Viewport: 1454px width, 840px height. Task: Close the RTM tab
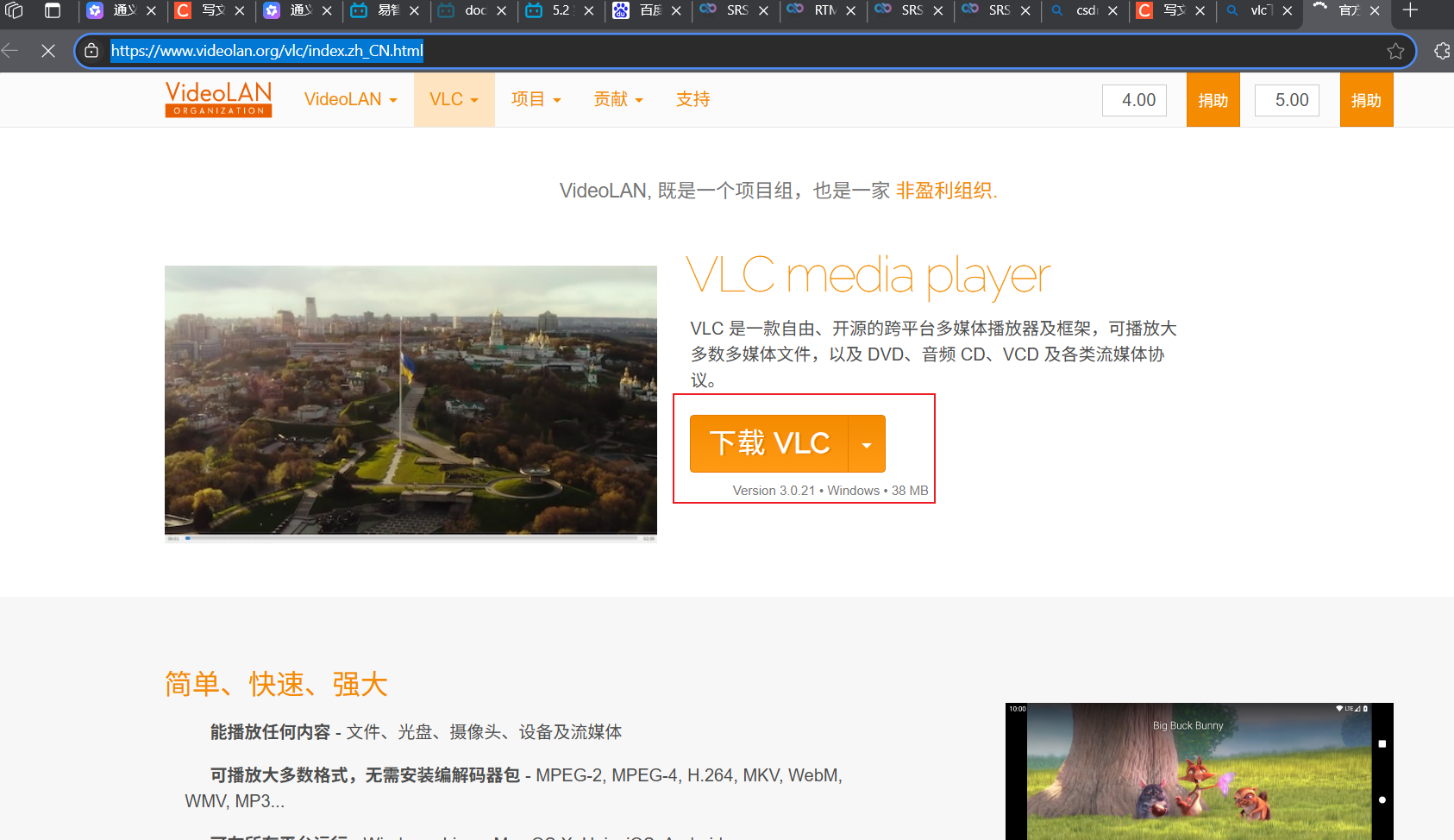coord(850,10)
